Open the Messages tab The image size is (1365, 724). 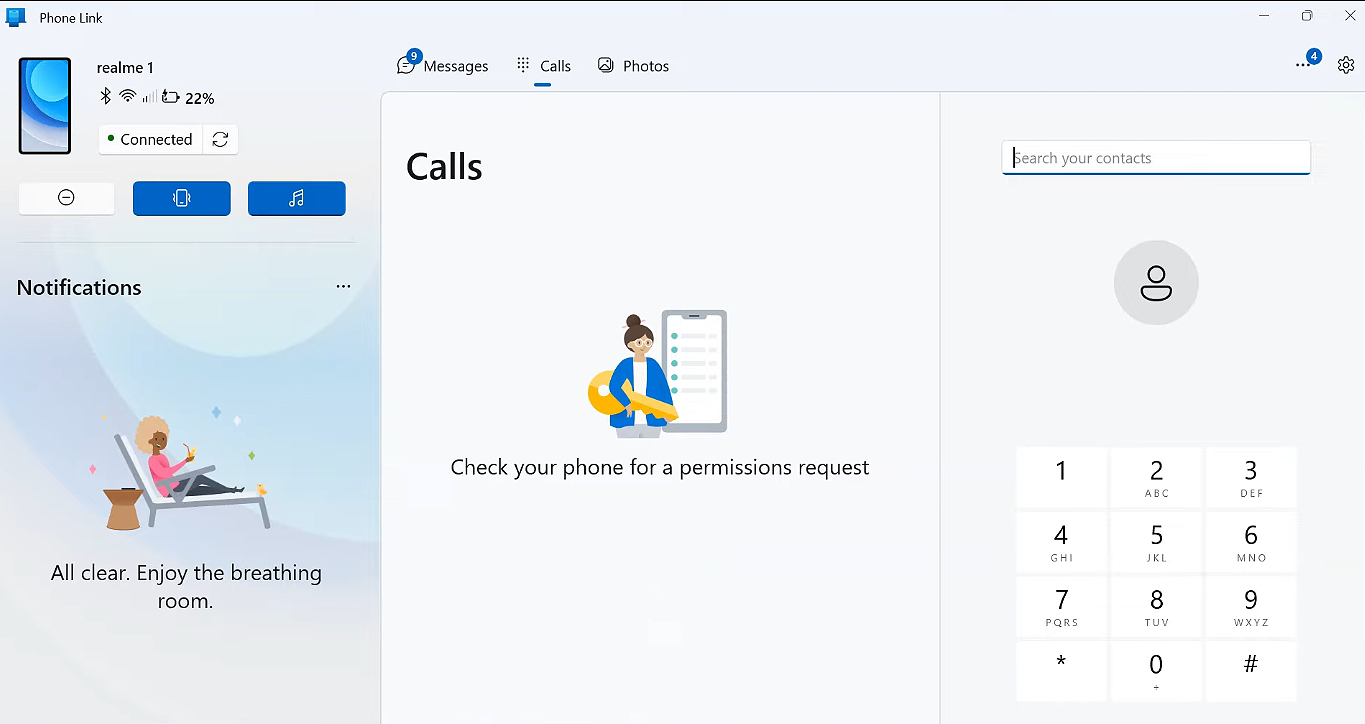443,66
